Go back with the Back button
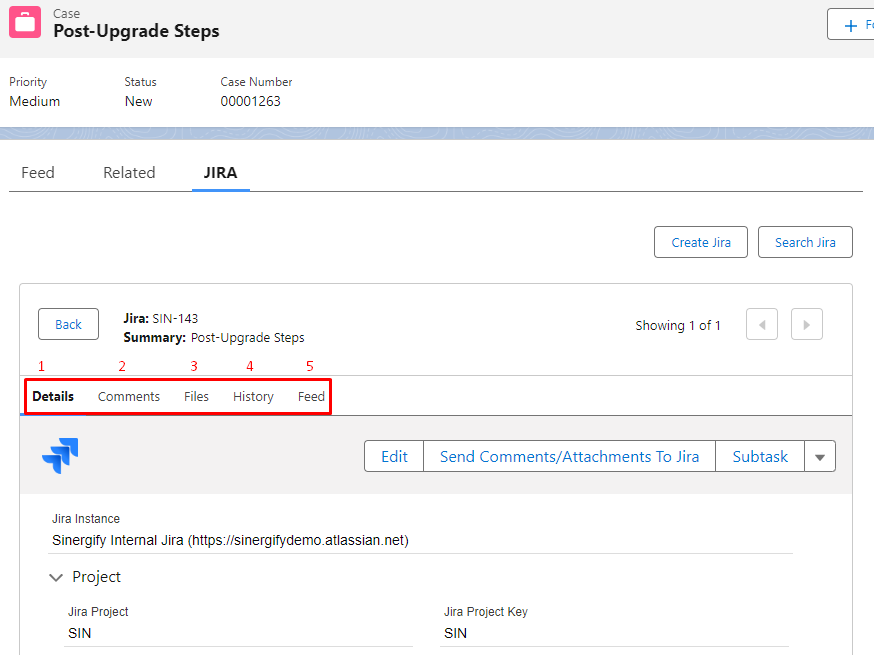This screenshot has height=655, width=874. point(69,324)
